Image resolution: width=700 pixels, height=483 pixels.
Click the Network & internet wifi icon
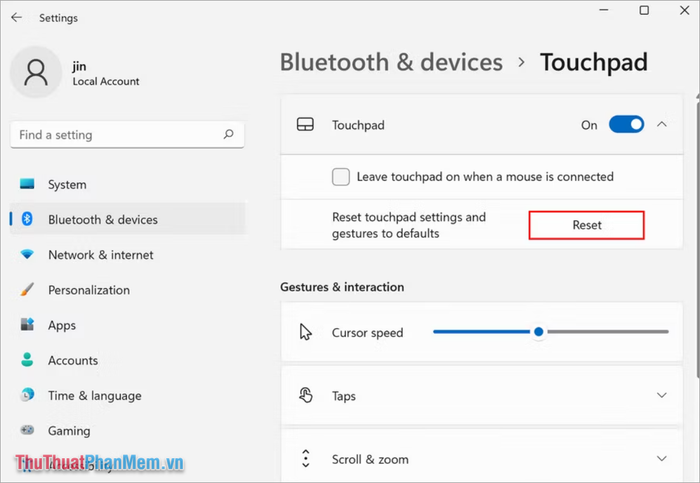(x=27, y=254)
